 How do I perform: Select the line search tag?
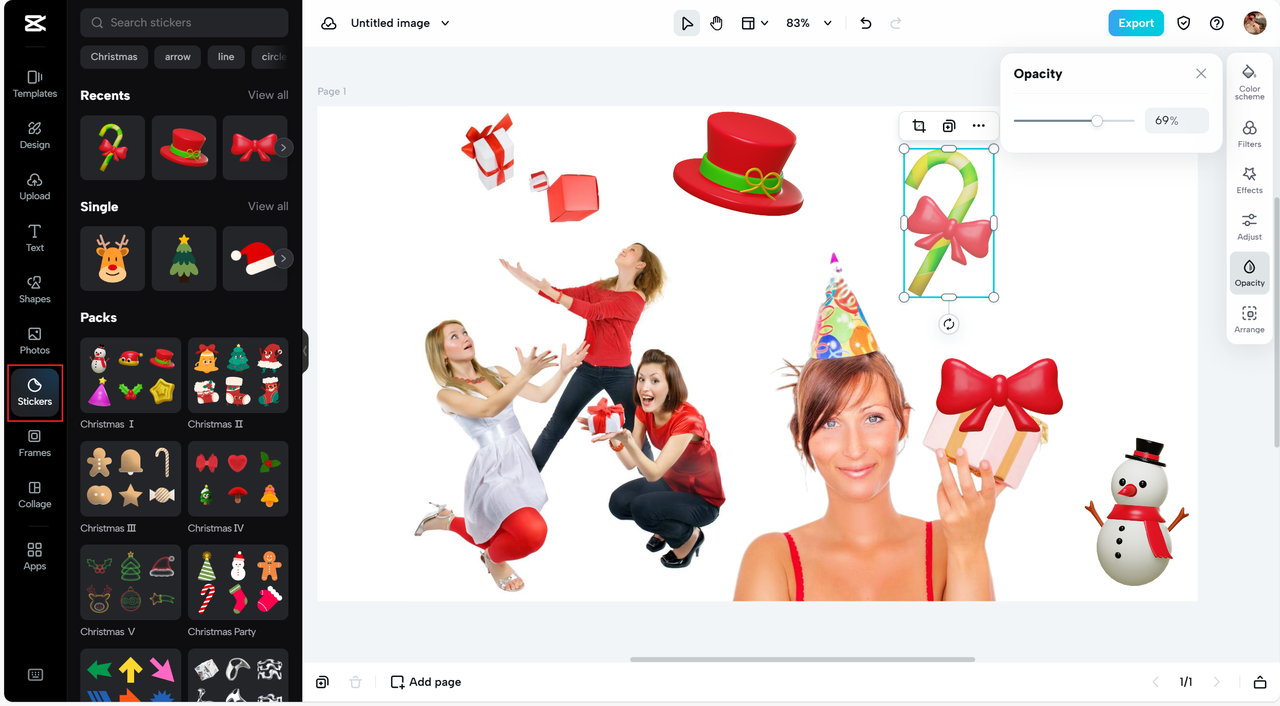tap(226, 57)
